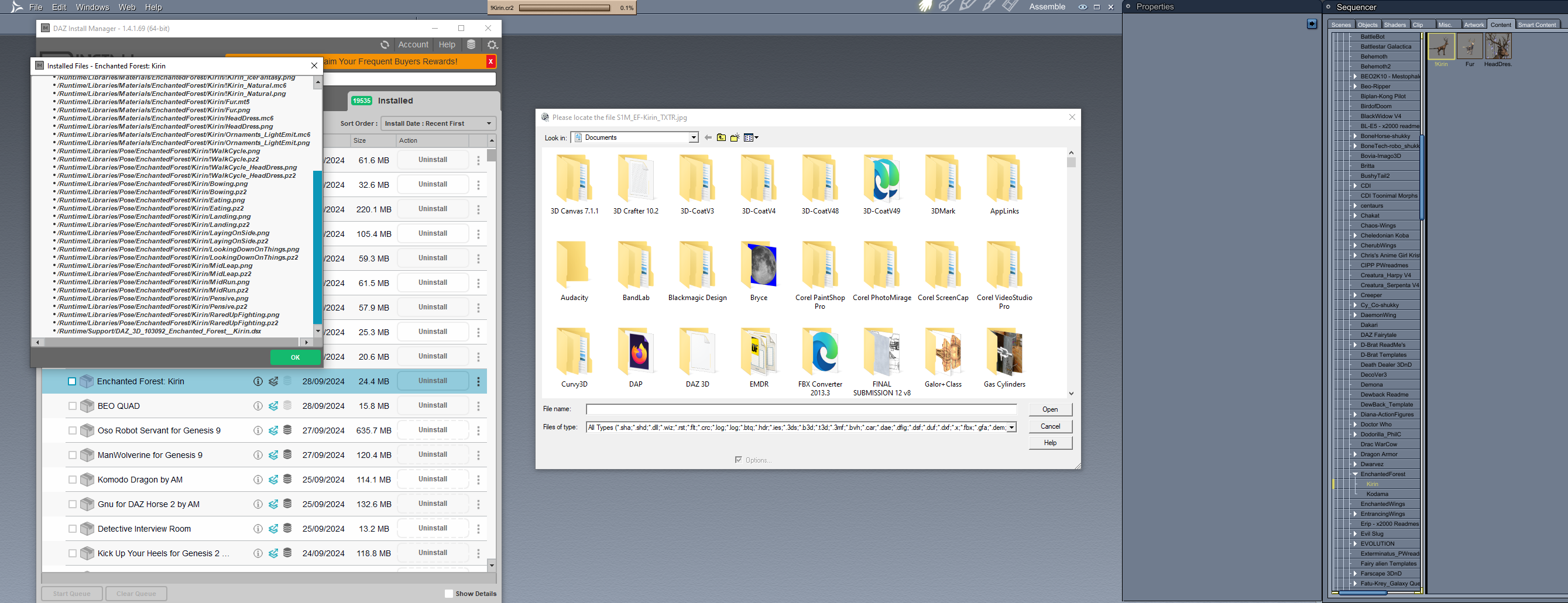The height and width of the screenshot is (603, 1568).
Task: Click info icon for BEO QUAD
Action: tap(258, 406)
